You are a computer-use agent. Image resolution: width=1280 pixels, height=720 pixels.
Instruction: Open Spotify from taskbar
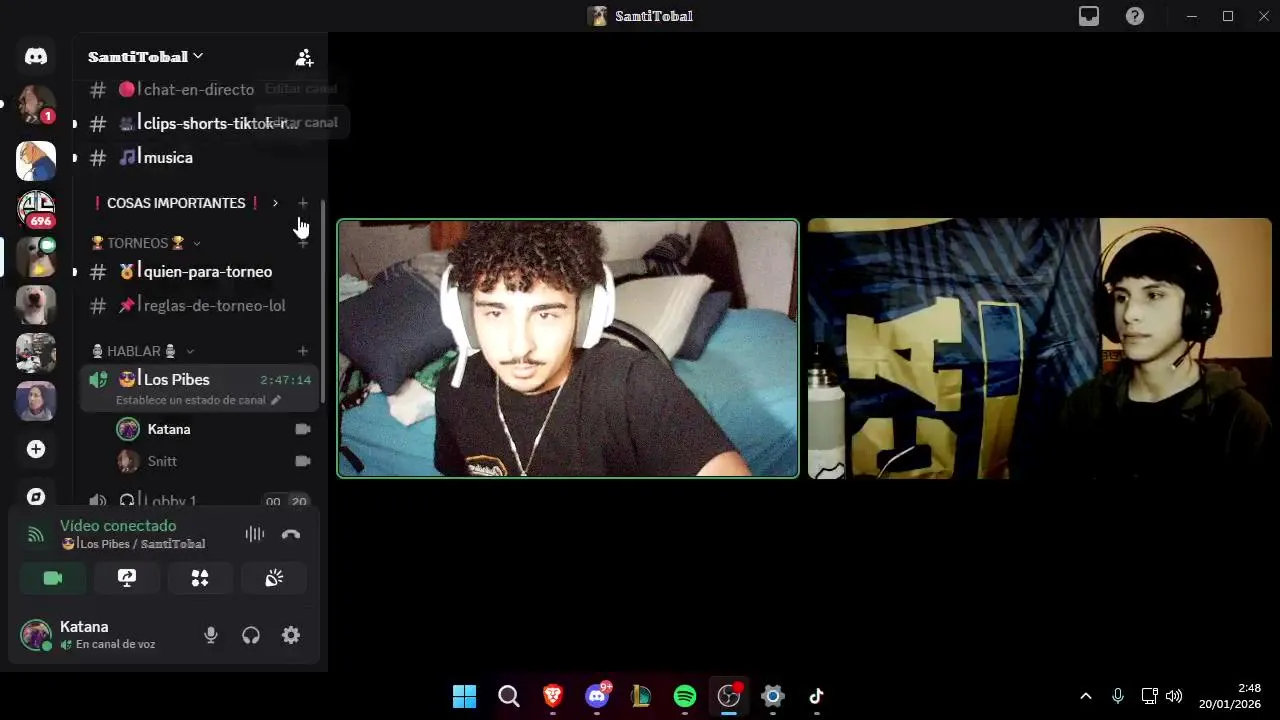[685, 696]
